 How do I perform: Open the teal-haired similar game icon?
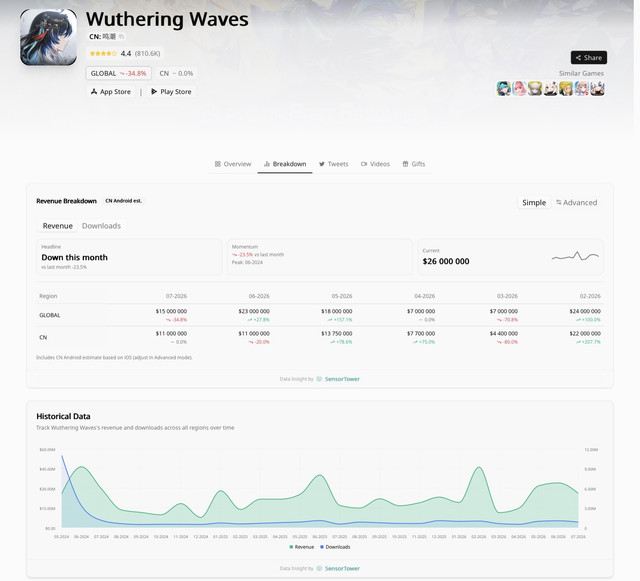click(503, 88)
